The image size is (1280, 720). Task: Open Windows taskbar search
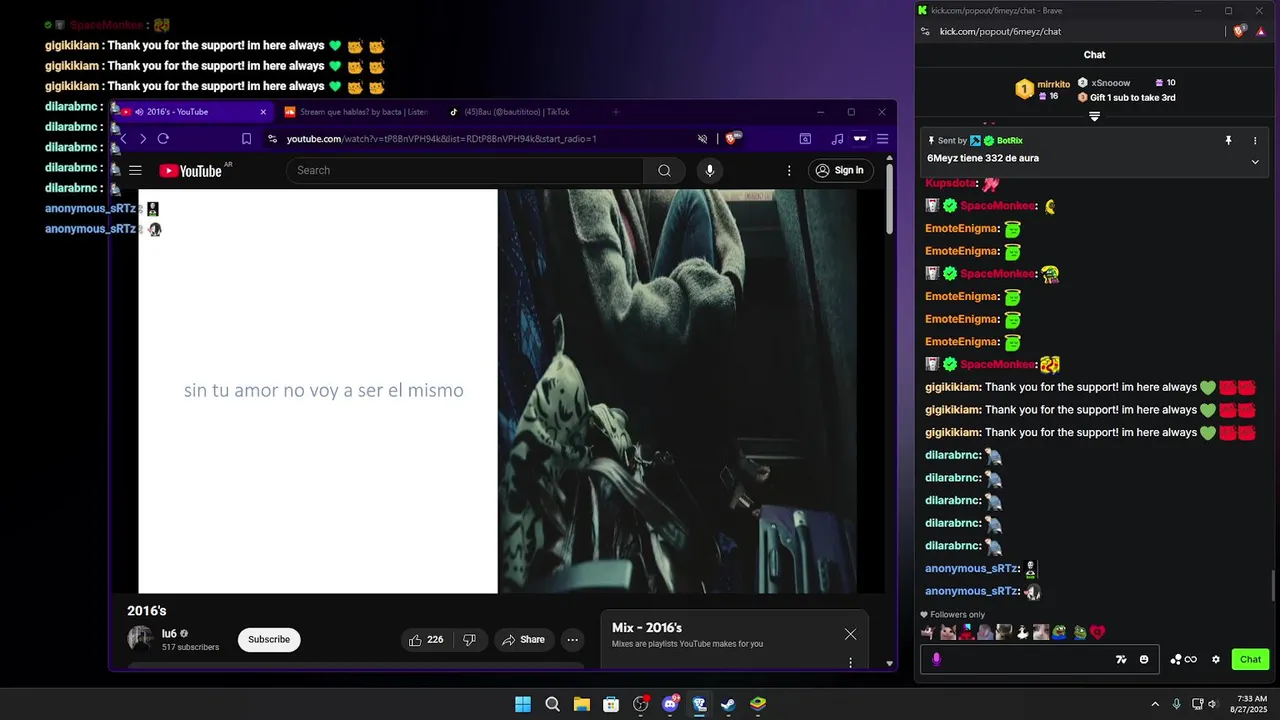coord(552,704)
